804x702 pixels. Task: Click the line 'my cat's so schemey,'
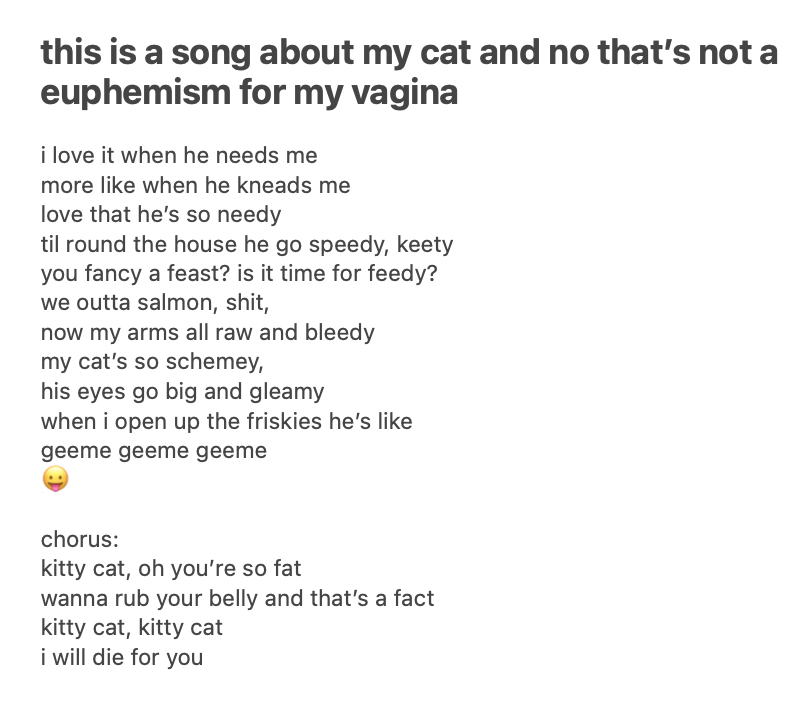click(152, 362)
